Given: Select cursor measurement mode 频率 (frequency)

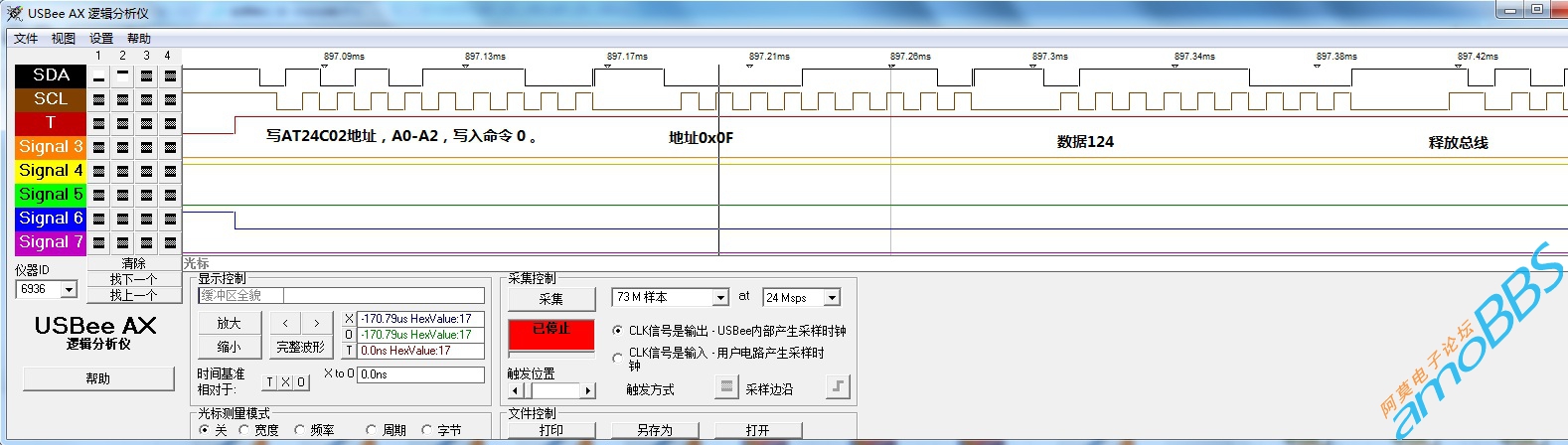Looking at the screenshot, I should pos(314,430).
